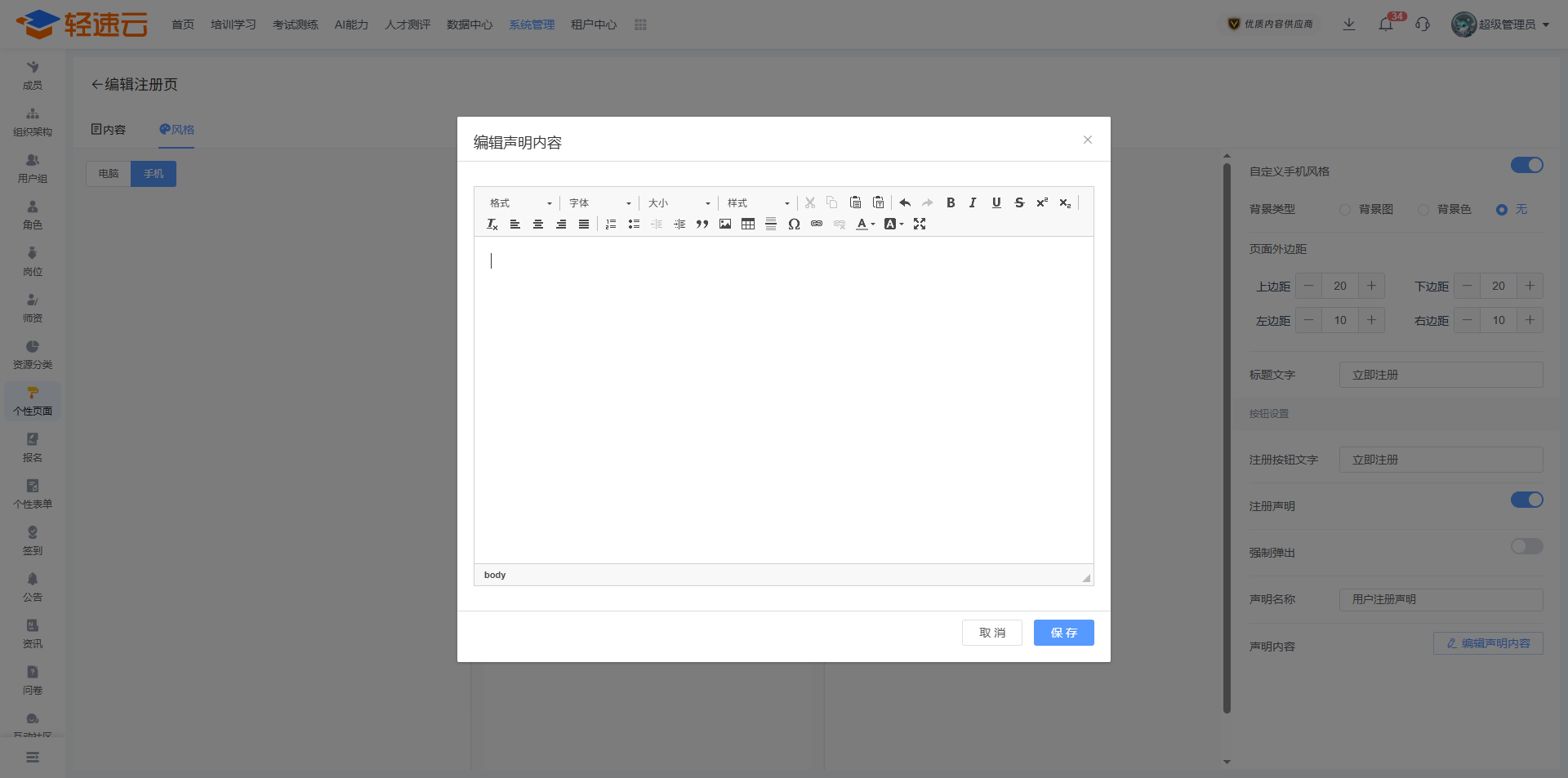Image resolution: width=1568 pixels, height=778 pixels.
Task: Enable the 强制弹出 toggle
Action: click(x=1526, y=546)
